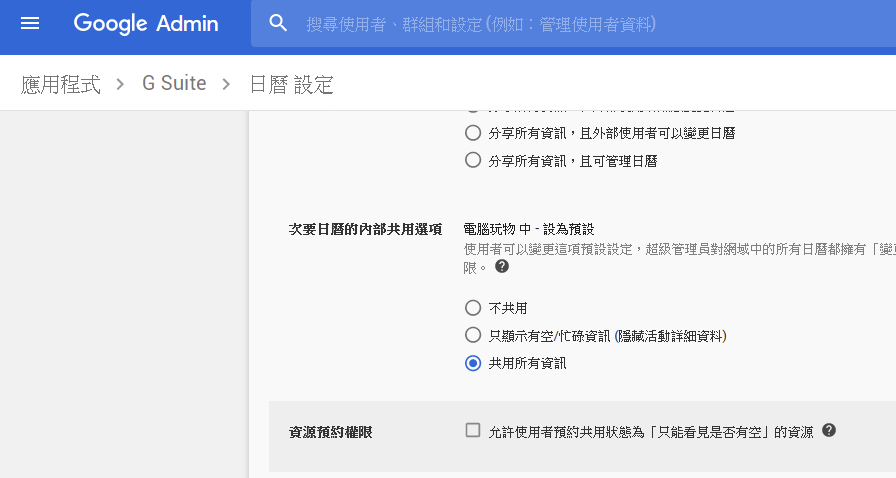Select 只顯示有空/忙碌資訊 radio option
Screen dimensions: 896x478
click(x=473, y=335)
